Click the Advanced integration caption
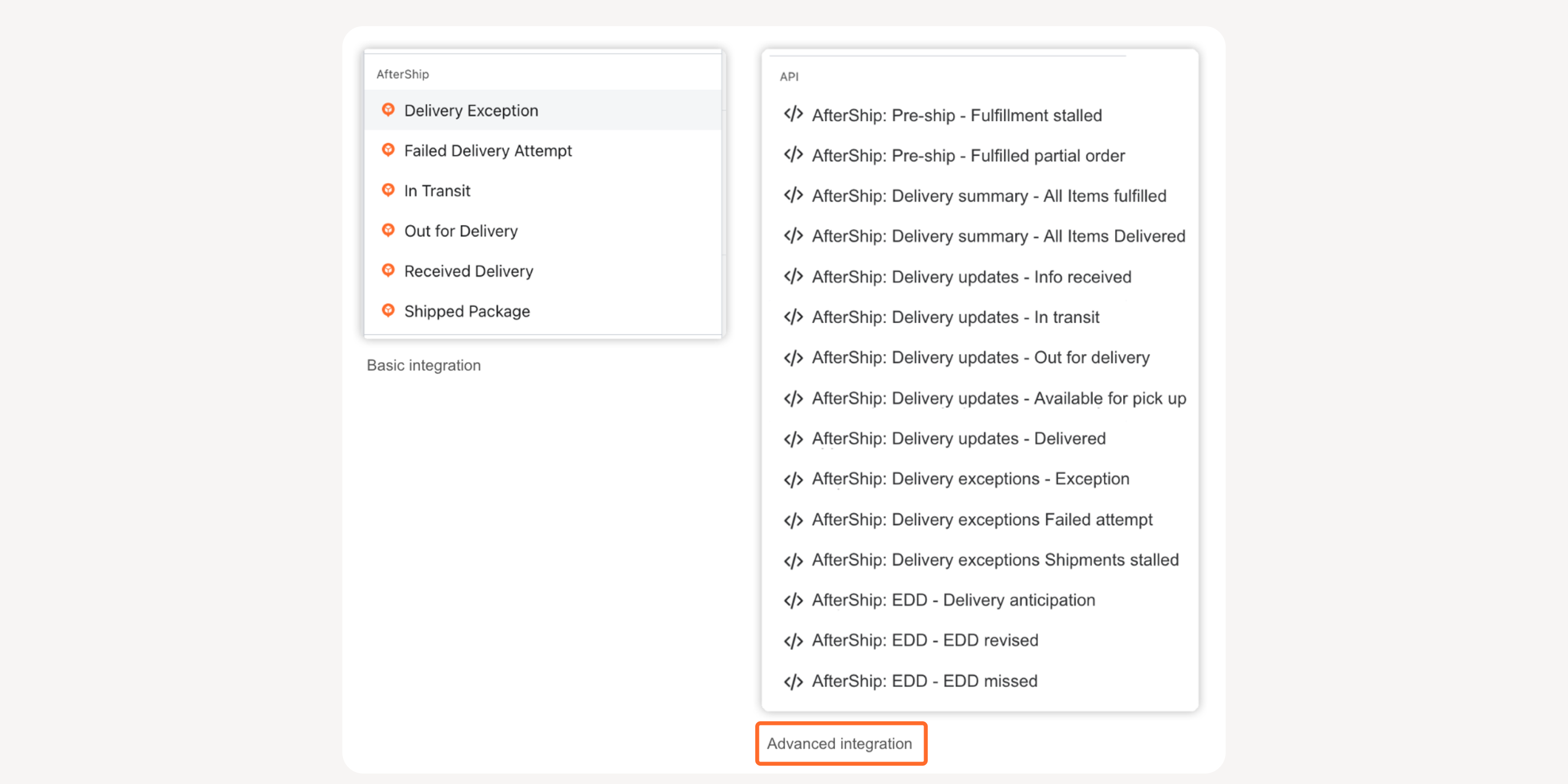 pos(839,744)
